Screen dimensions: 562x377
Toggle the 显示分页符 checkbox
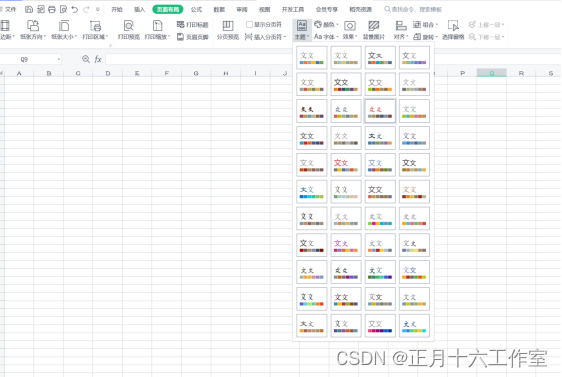click(249, 24)
